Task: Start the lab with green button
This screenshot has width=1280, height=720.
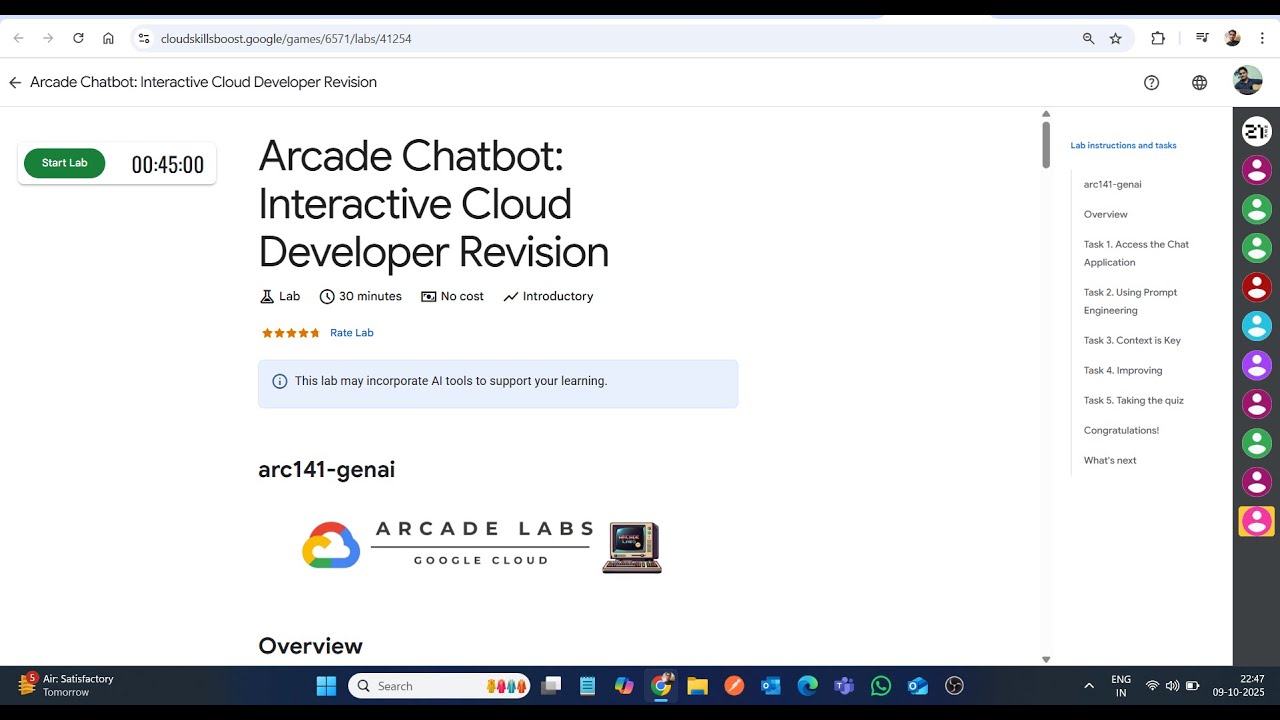Action: click(x=64, y=163)
